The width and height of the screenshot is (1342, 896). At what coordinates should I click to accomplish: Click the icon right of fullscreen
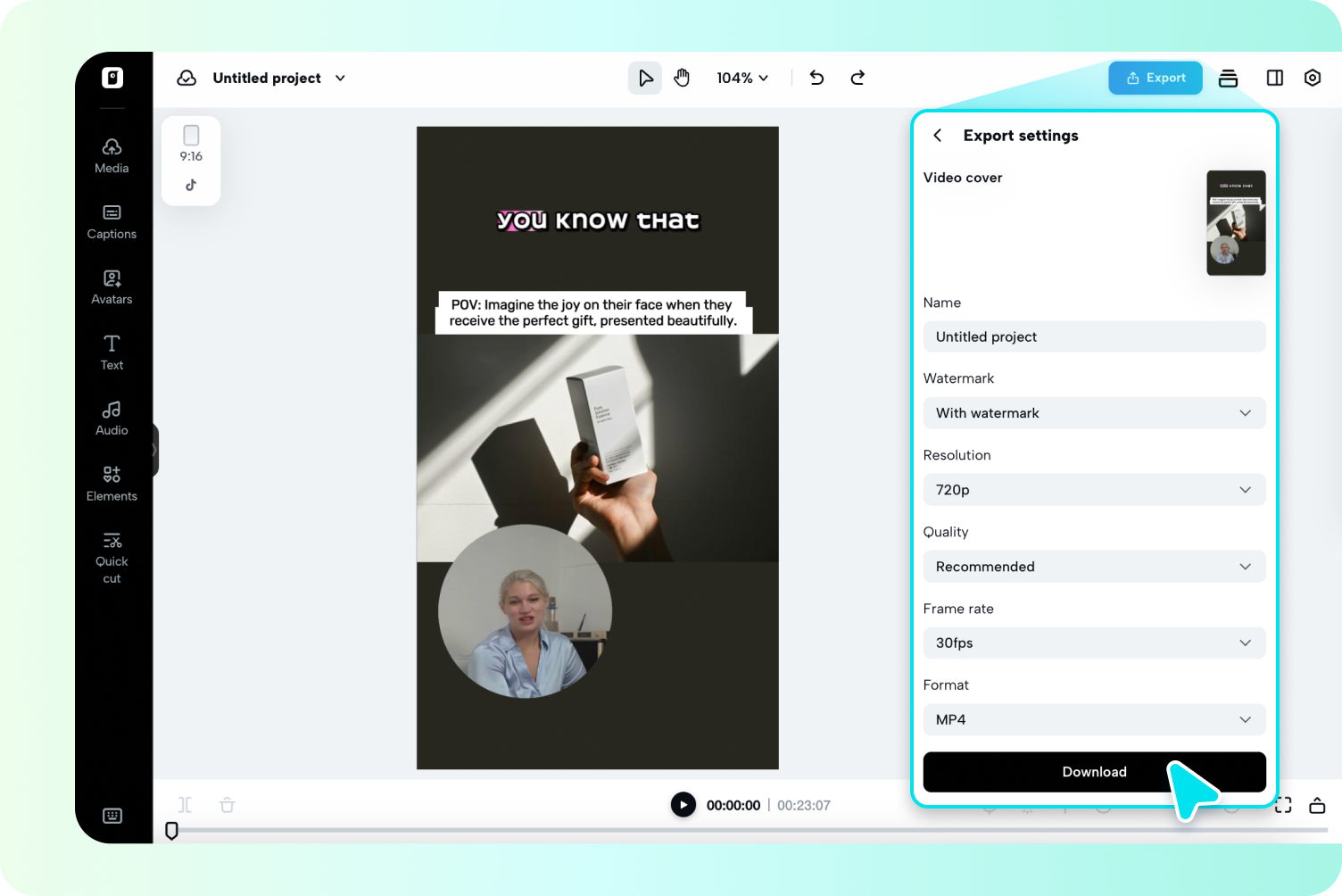pos(1317,805)
